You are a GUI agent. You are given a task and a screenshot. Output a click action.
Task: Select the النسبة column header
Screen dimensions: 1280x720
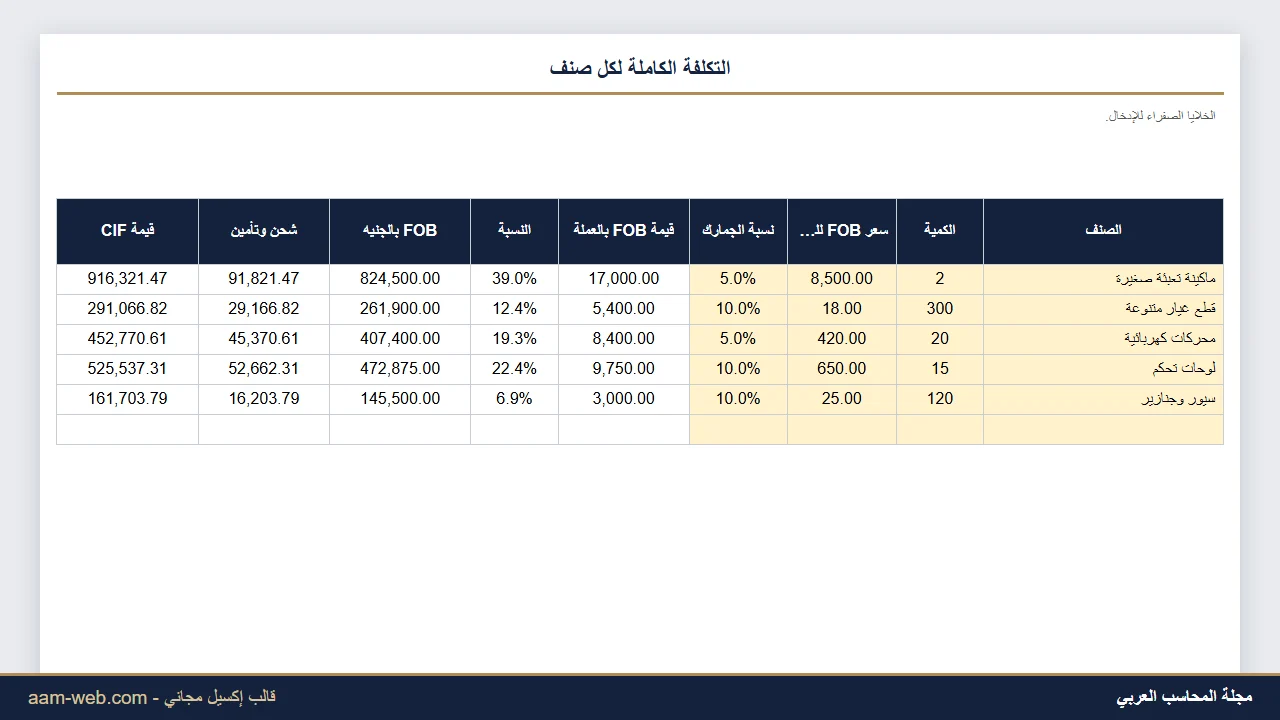[514, 231]
